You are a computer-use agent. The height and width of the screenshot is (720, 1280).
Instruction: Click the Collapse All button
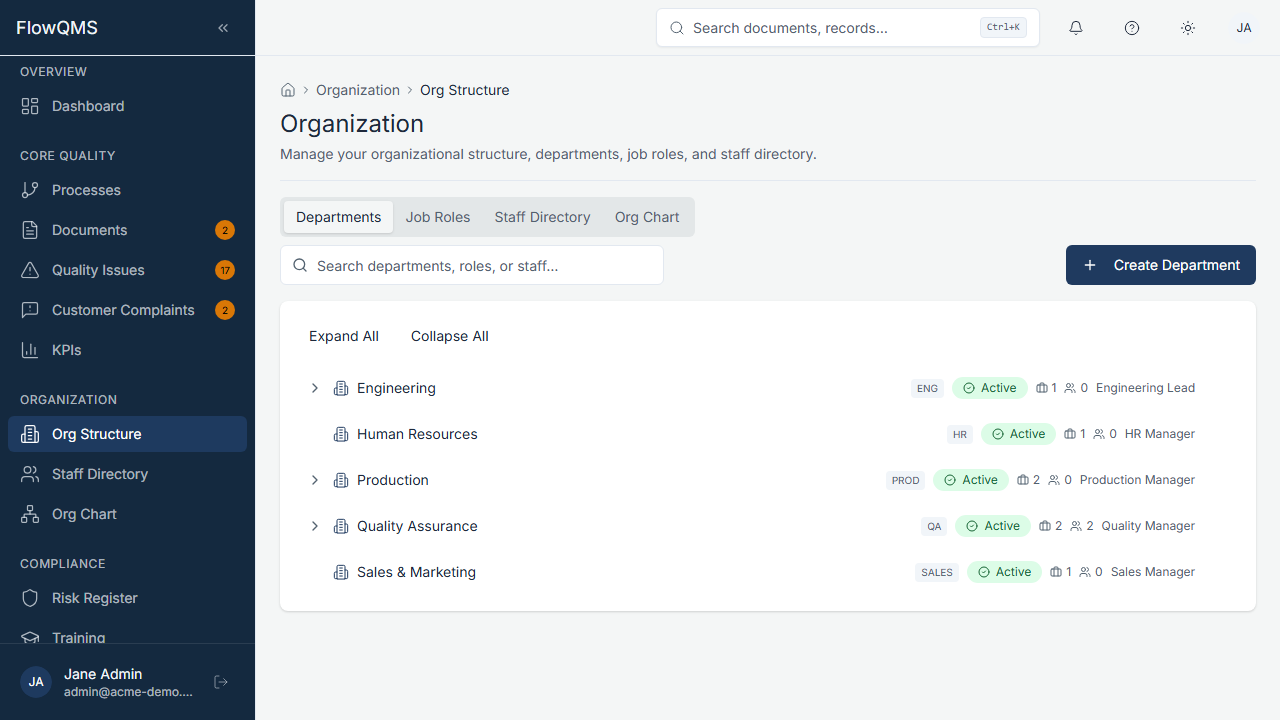click(450, 336)
